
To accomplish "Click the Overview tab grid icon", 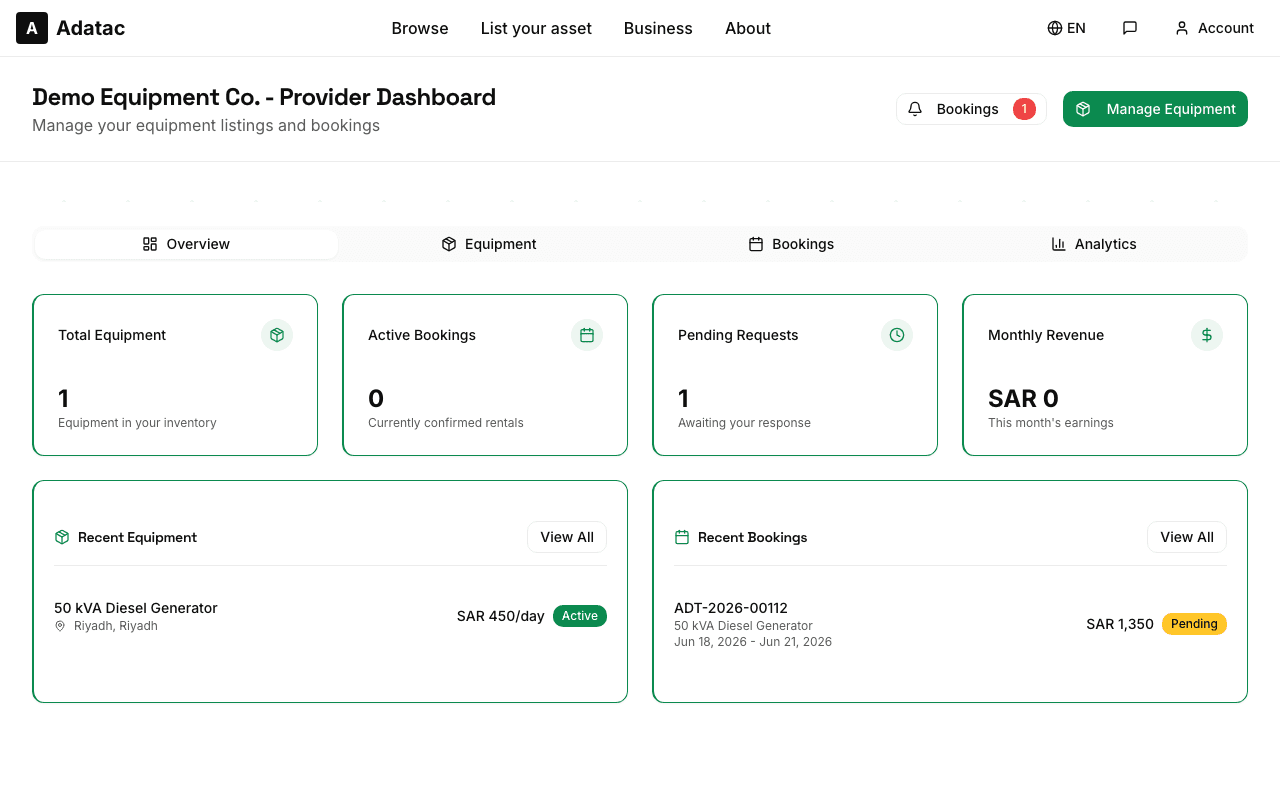I will 150,244.
